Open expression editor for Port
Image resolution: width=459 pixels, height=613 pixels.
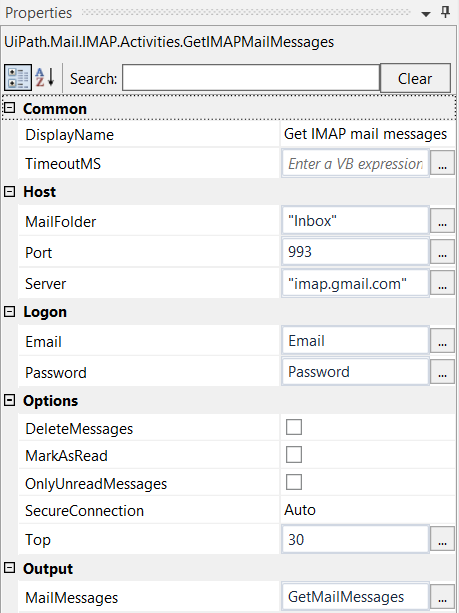click(442, 252)
